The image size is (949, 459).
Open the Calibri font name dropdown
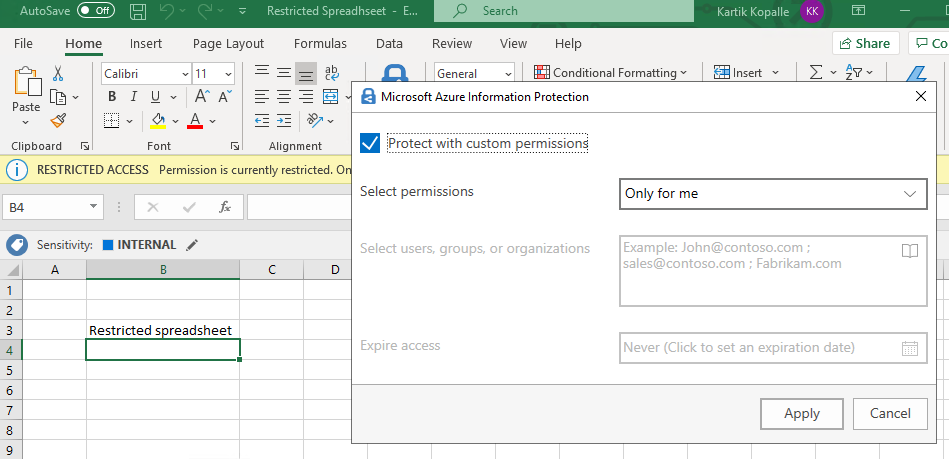(x=185, y=74)
